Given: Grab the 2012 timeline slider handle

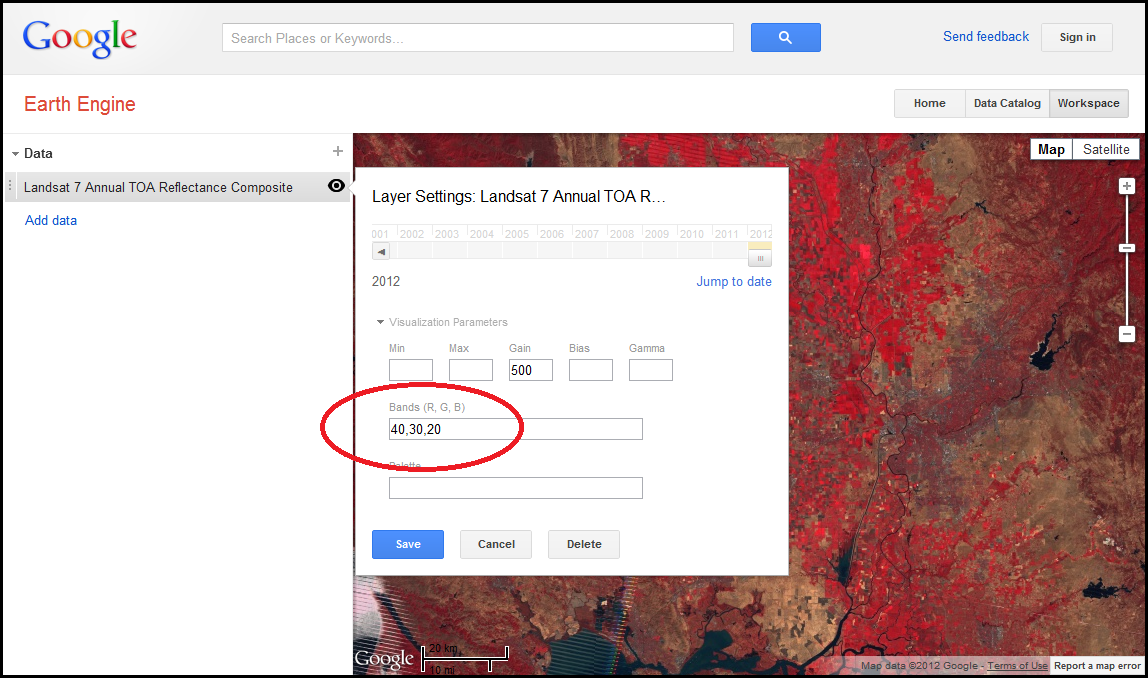Looking at the screenshot, I should [x=760, y=258].
